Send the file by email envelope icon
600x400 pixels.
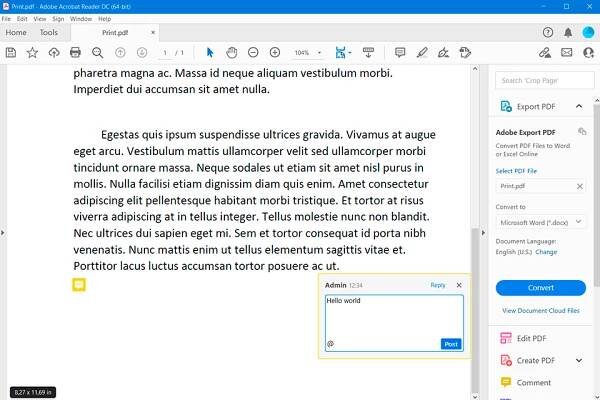click(566, 52)
